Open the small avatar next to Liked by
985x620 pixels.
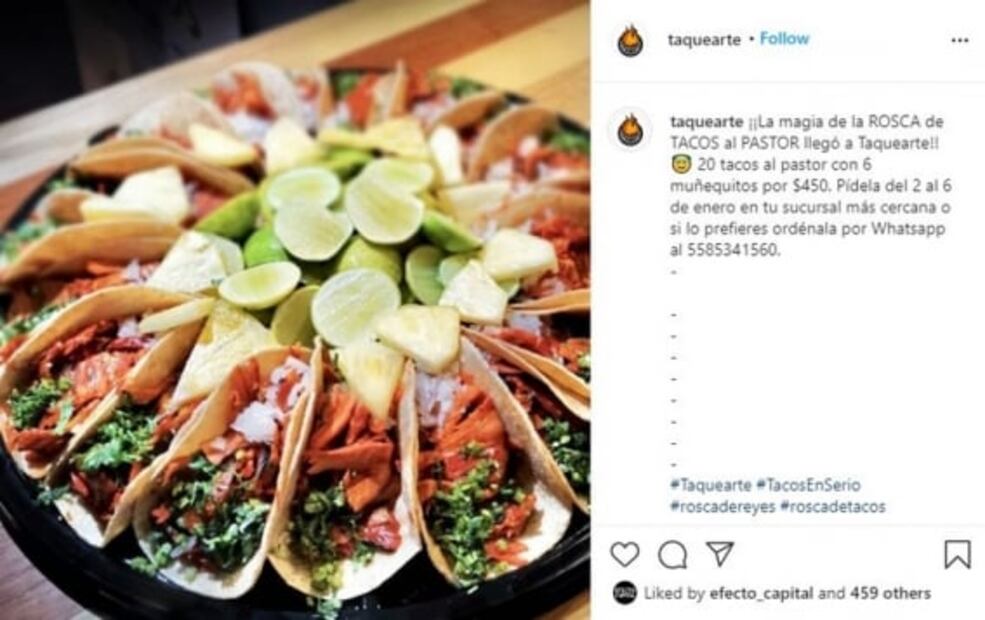tap(624, 593)
